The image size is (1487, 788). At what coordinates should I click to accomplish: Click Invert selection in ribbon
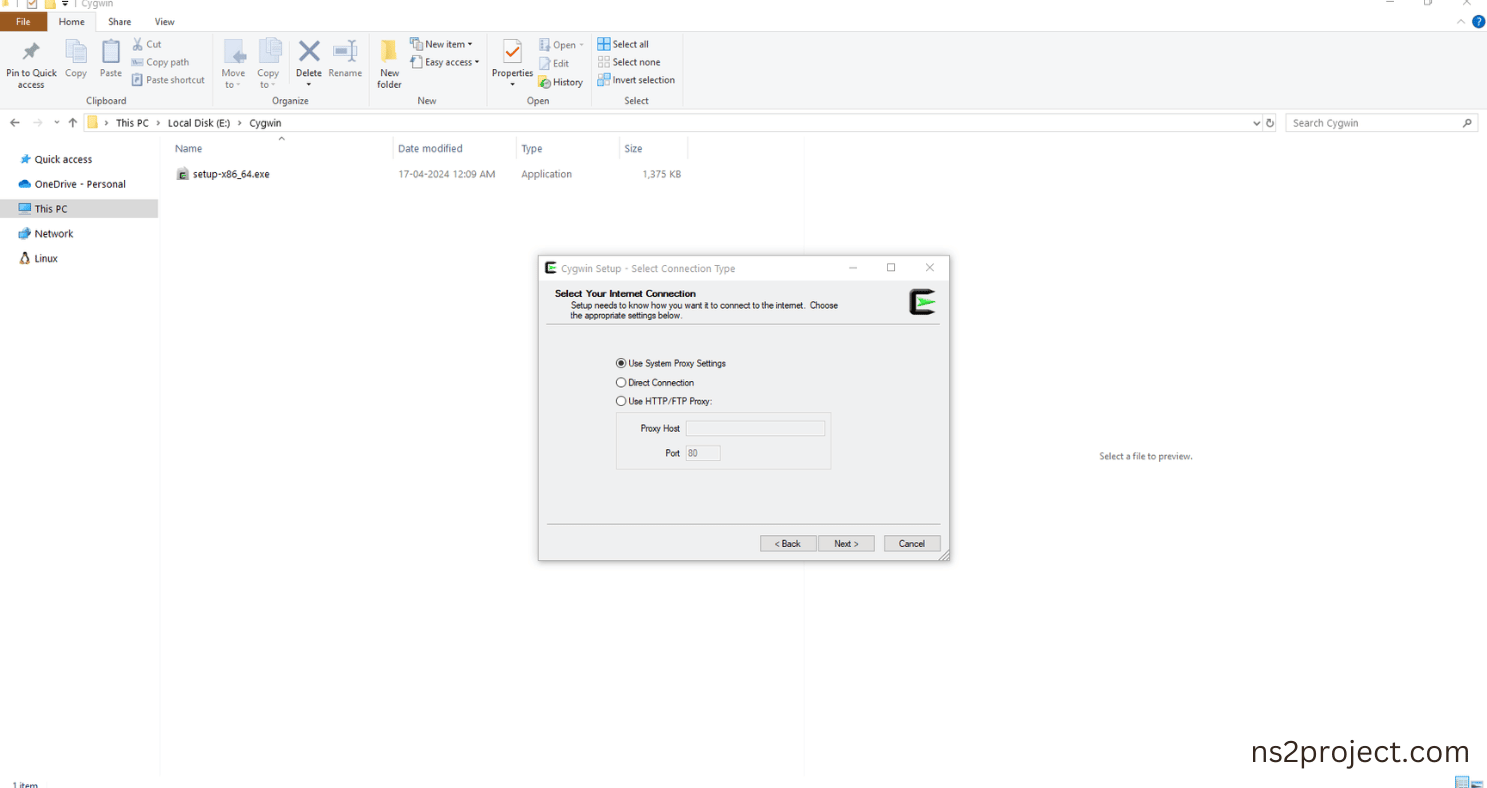coord(636,80)
